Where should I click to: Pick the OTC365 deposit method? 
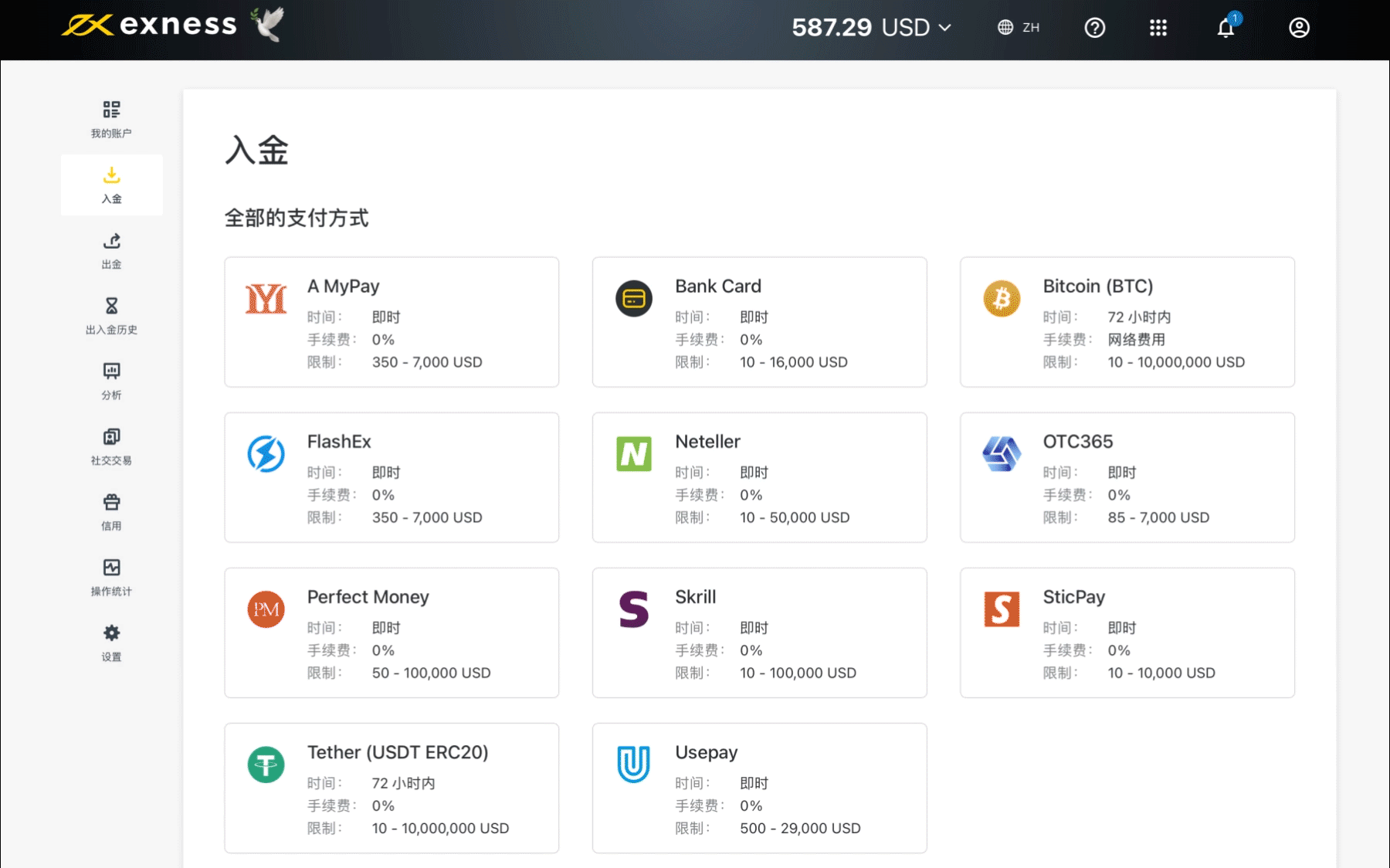click(x=1127, y=477)
